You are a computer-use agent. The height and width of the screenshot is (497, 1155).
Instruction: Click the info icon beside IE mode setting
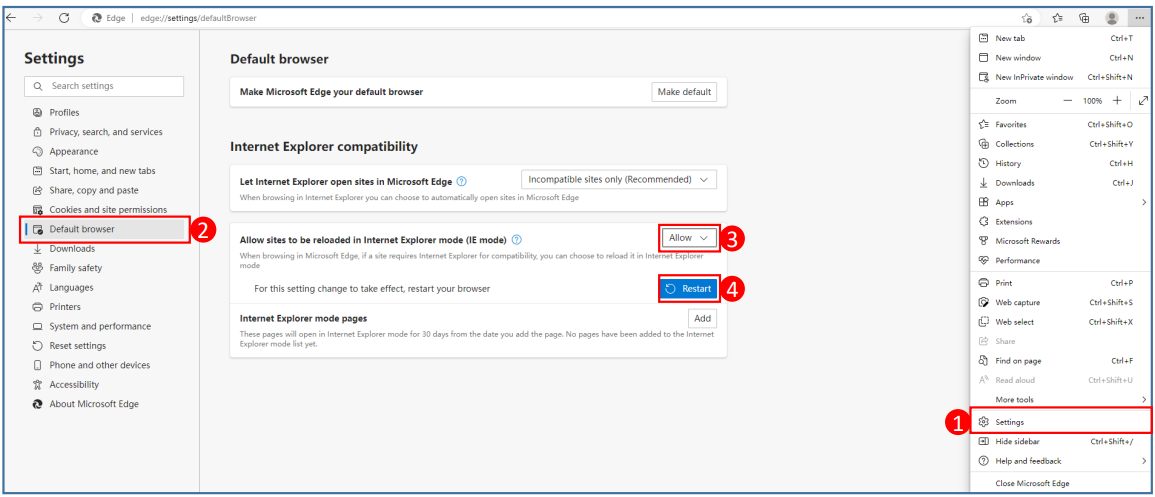pos(516,239)
